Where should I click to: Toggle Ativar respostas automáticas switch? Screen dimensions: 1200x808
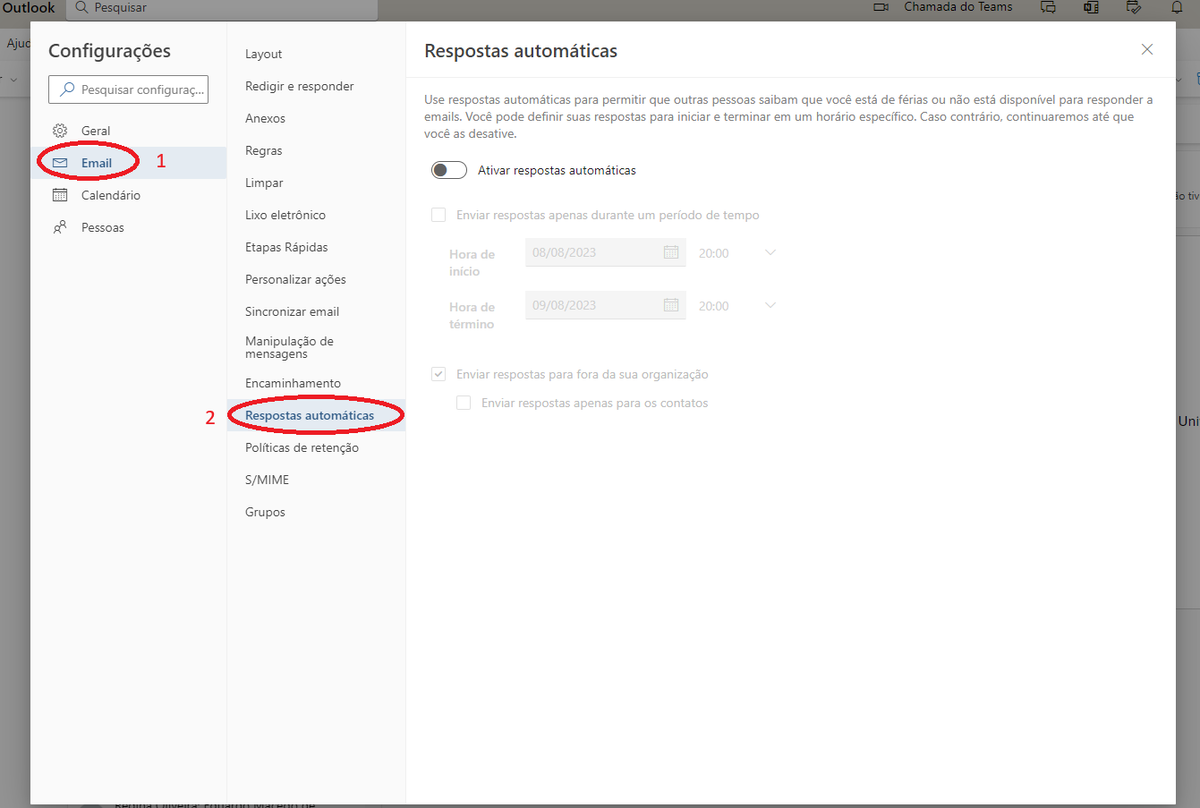[x=449, y=170]
